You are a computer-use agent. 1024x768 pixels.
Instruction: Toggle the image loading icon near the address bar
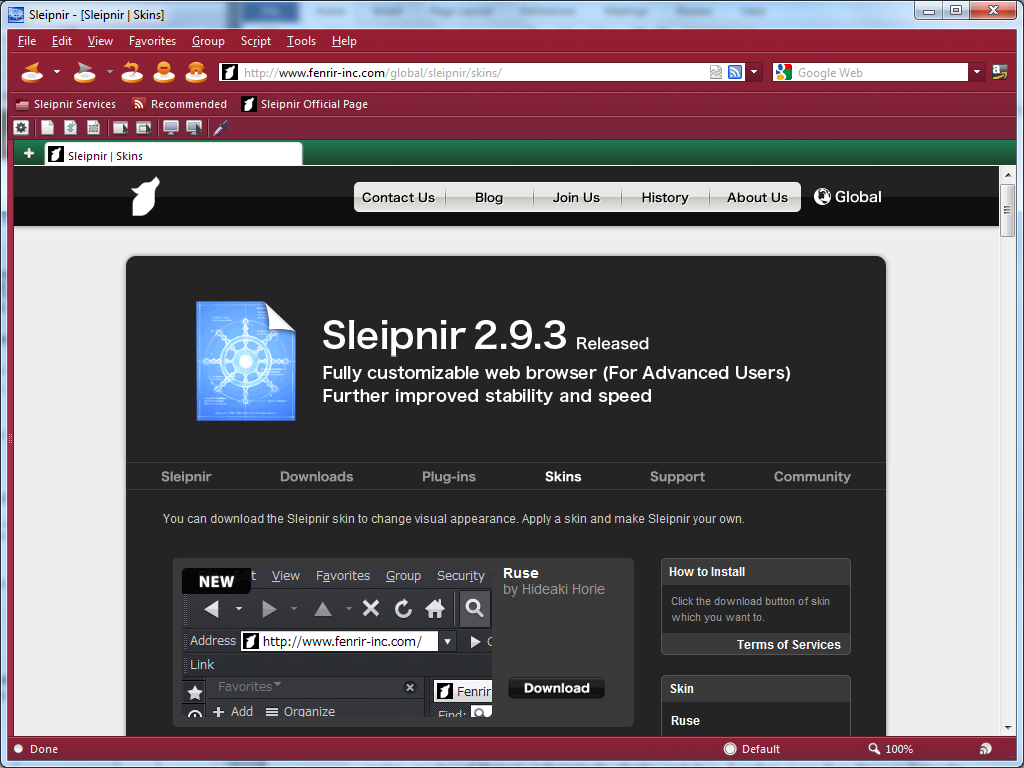click(x=714, y=72)
